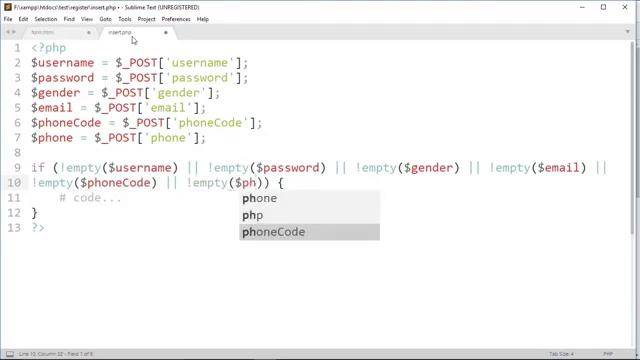Toggle the side bar icon in status bar
The image size is (640, 360).
(10, 354)
